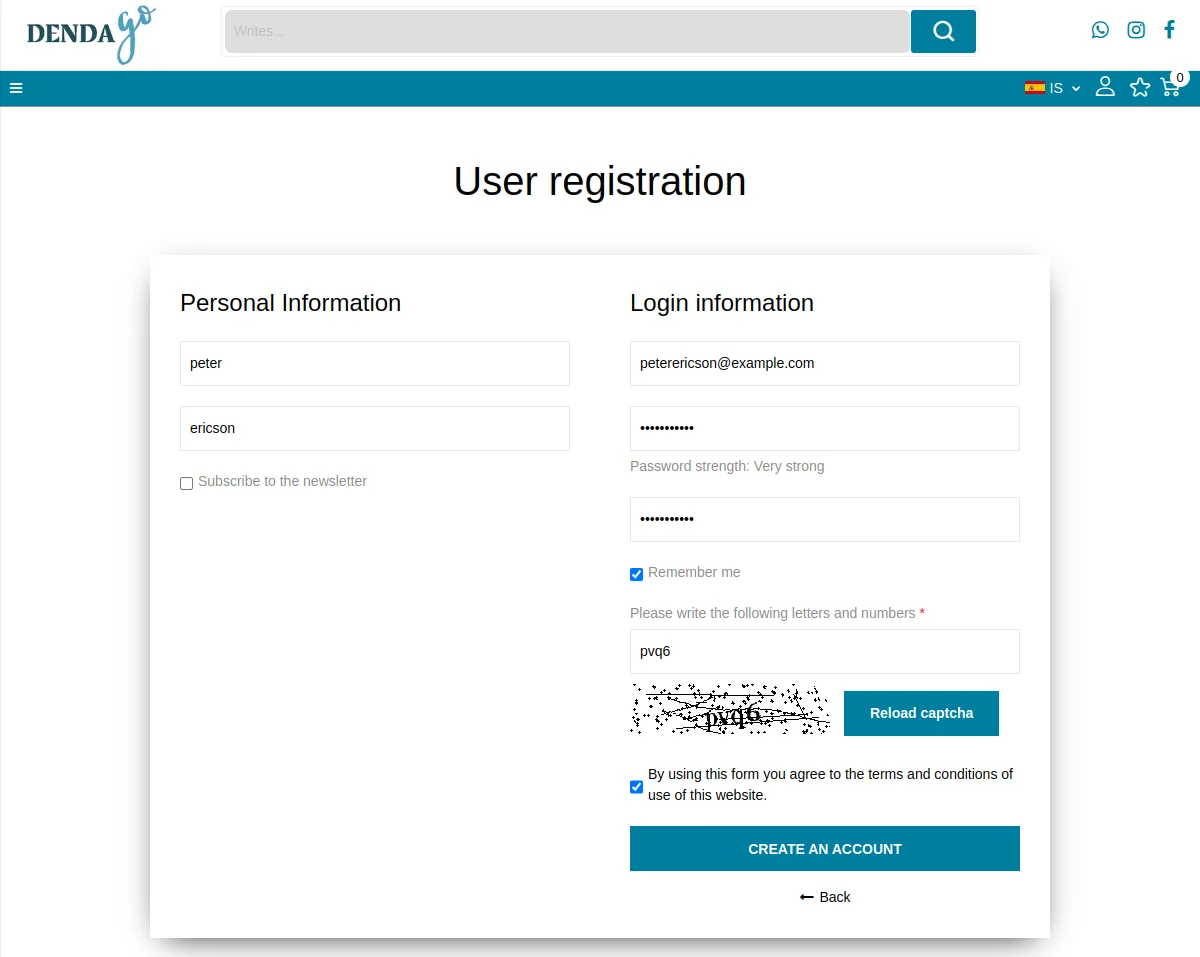Enable Subscribe to the newsletter checkbox
Viewport: 1200px width, 957px height.
point(187,484)
